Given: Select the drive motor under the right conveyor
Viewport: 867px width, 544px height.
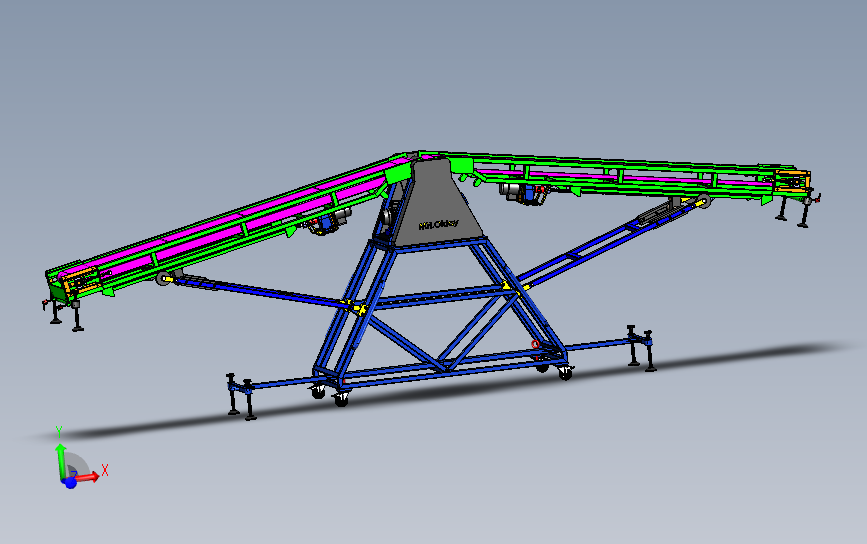Looking at the screenshot, I should point(524,193).
